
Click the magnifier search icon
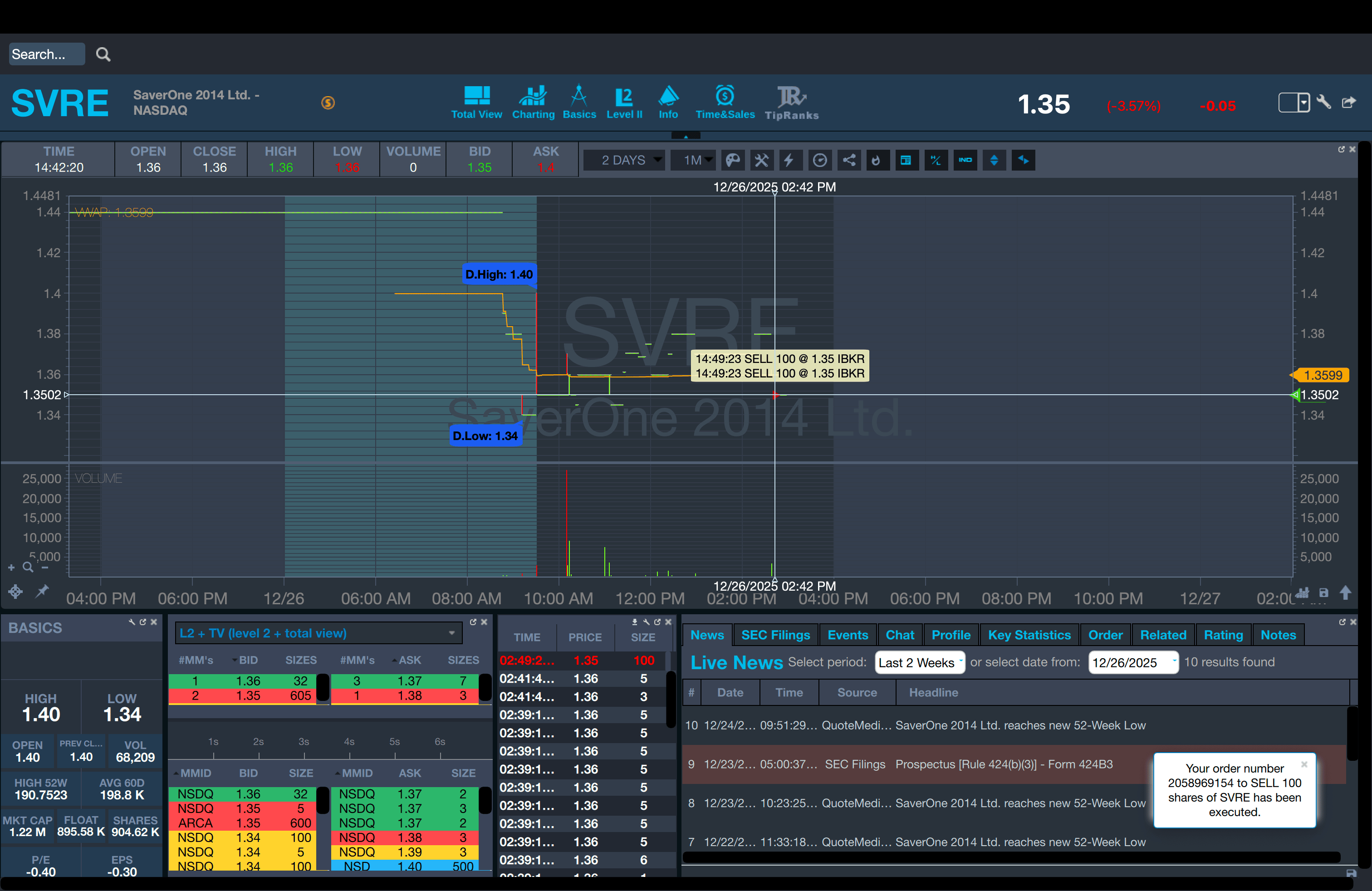pyautogui.click(x=103, y=55)
